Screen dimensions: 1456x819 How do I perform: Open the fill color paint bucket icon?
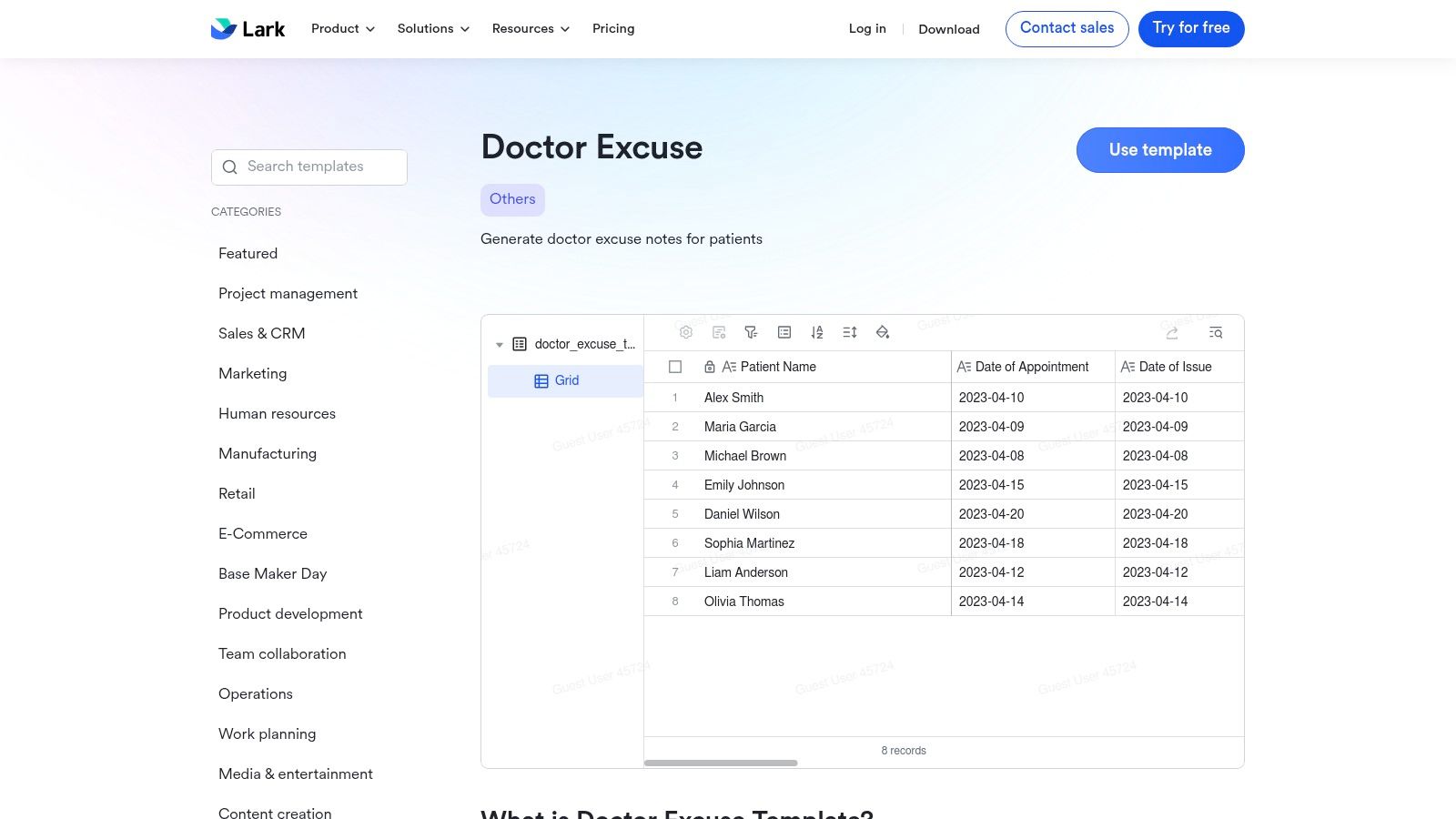883,332
